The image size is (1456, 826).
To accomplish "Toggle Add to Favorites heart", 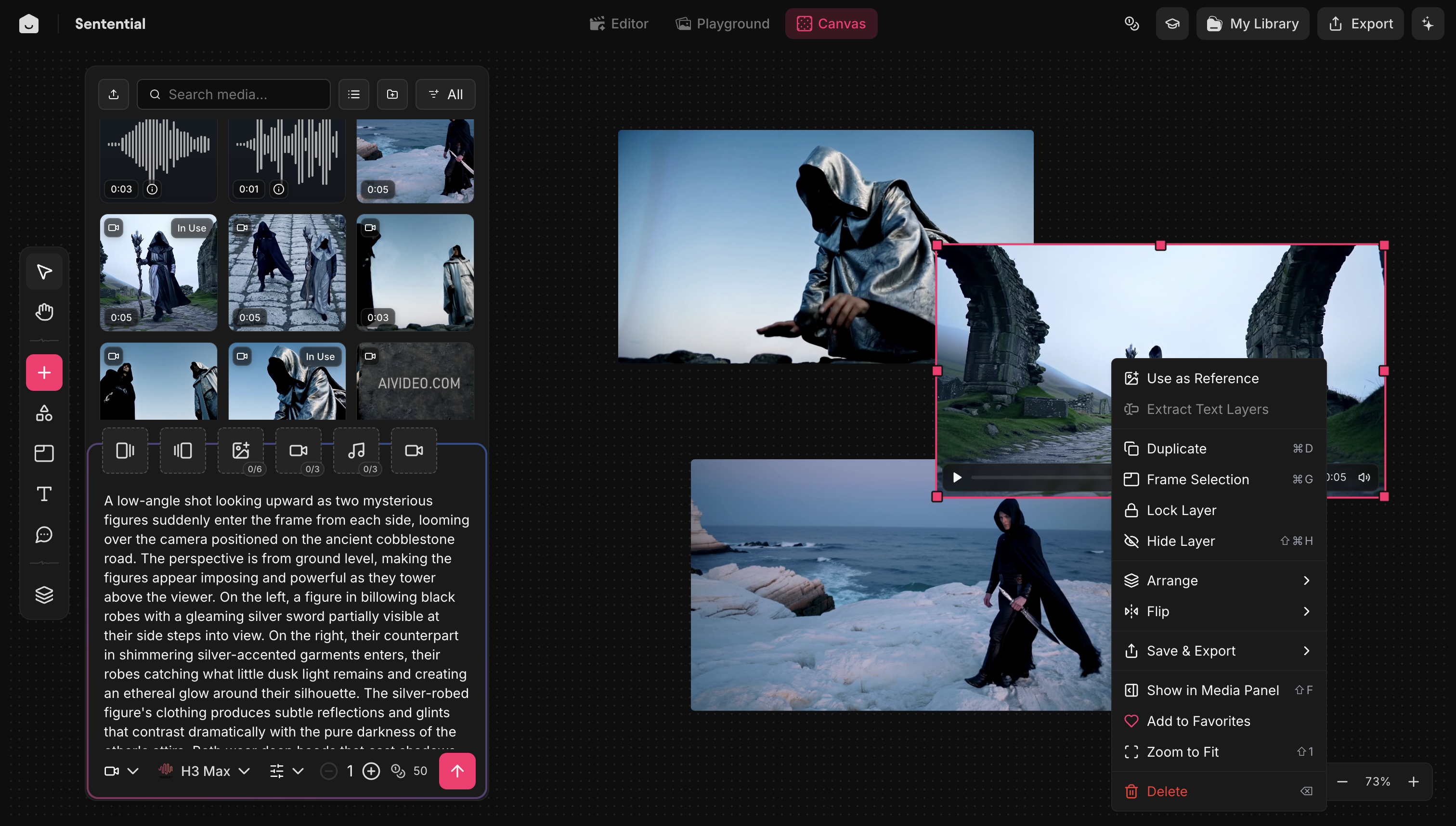I will (1218, 721).
